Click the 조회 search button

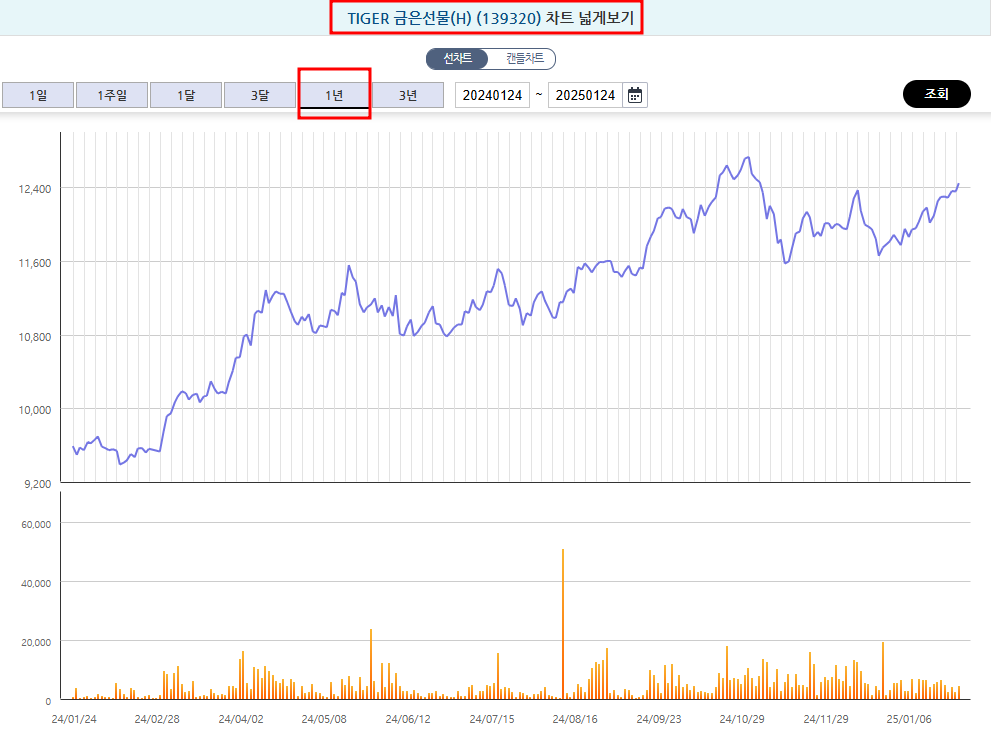point(937,94)
